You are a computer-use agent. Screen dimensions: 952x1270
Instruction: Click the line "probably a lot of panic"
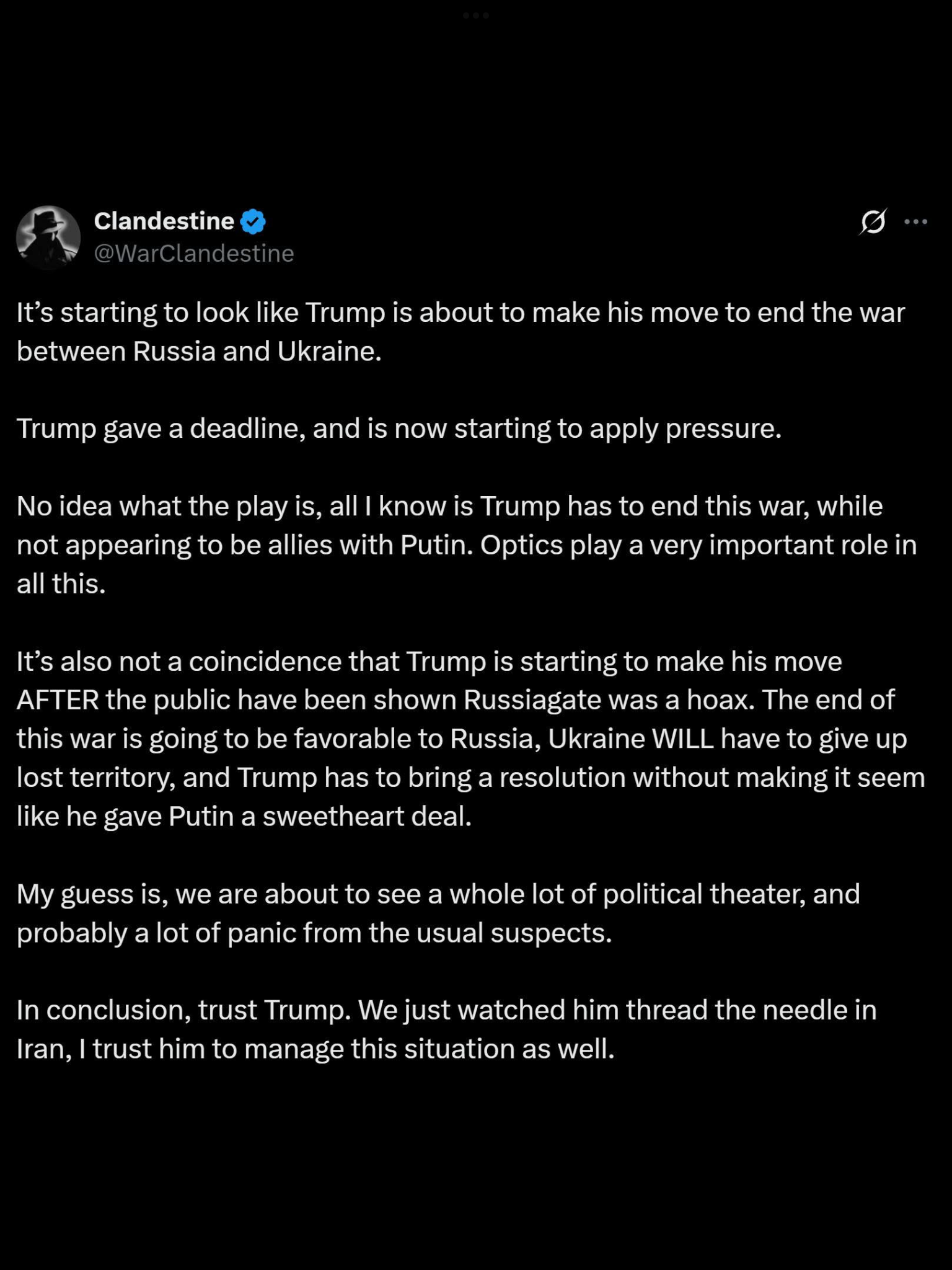[314, 933]
